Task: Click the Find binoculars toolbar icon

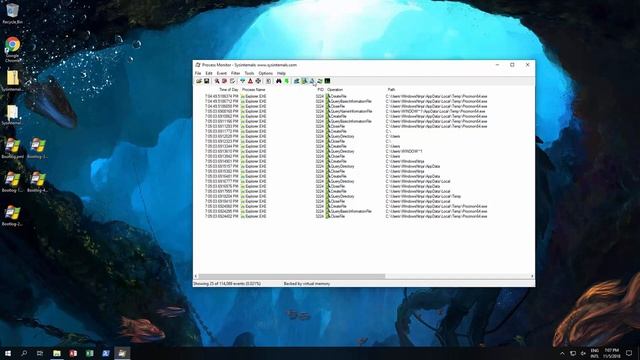Action: point(279,81)
